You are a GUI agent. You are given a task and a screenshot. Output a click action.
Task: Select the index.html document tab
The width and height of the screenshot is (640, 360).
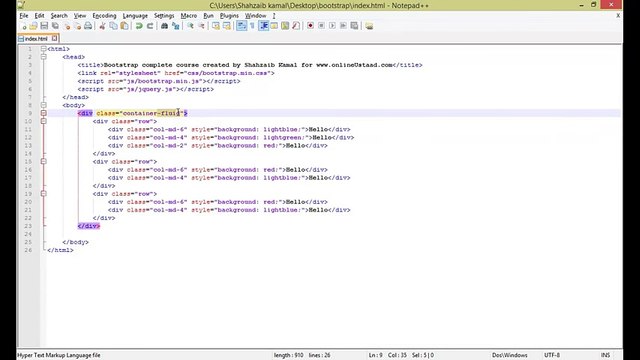pos(36,38)
